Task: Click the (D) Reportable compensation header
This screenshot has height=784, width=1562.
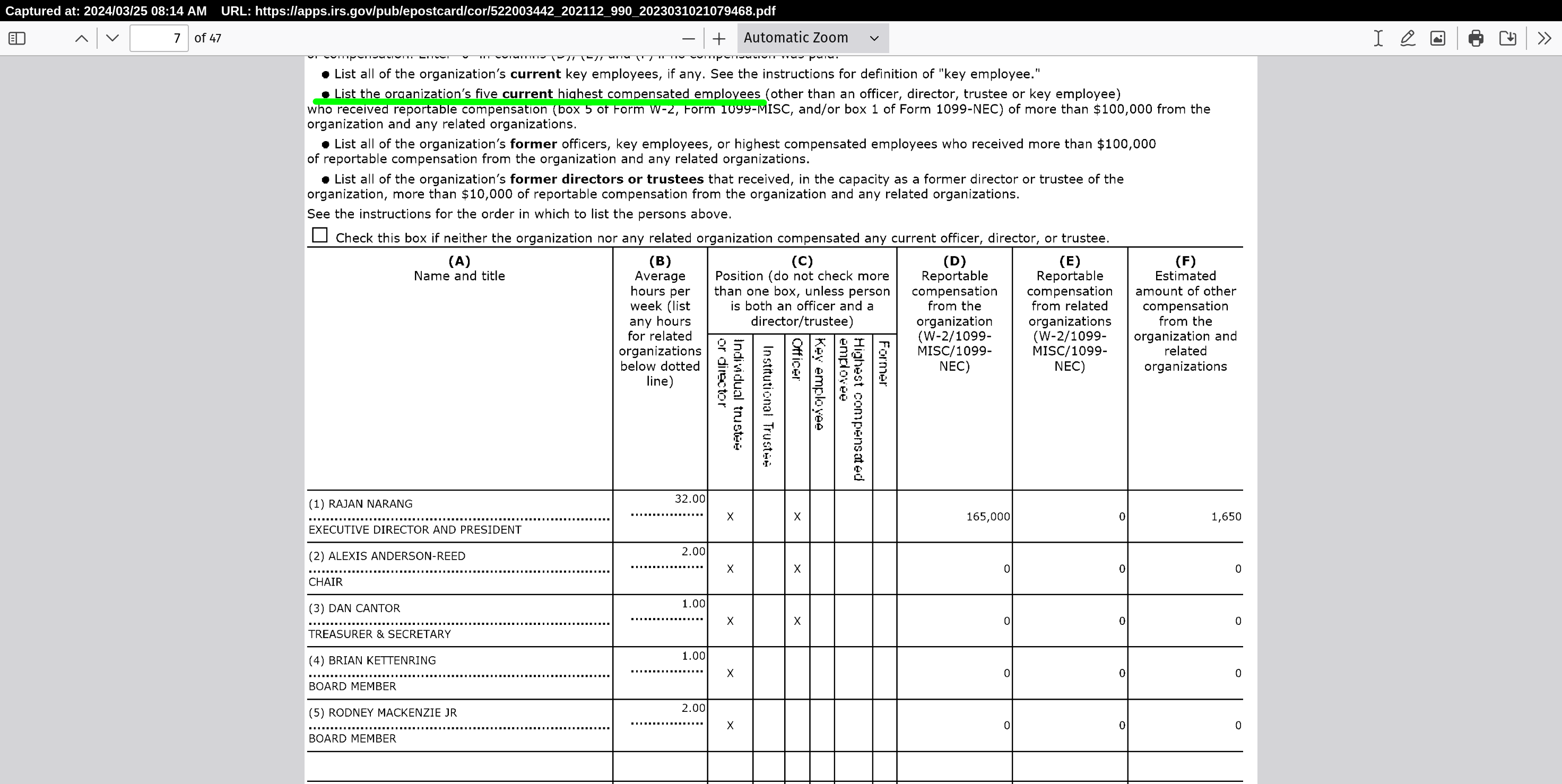Action: (x=954, y=313)
